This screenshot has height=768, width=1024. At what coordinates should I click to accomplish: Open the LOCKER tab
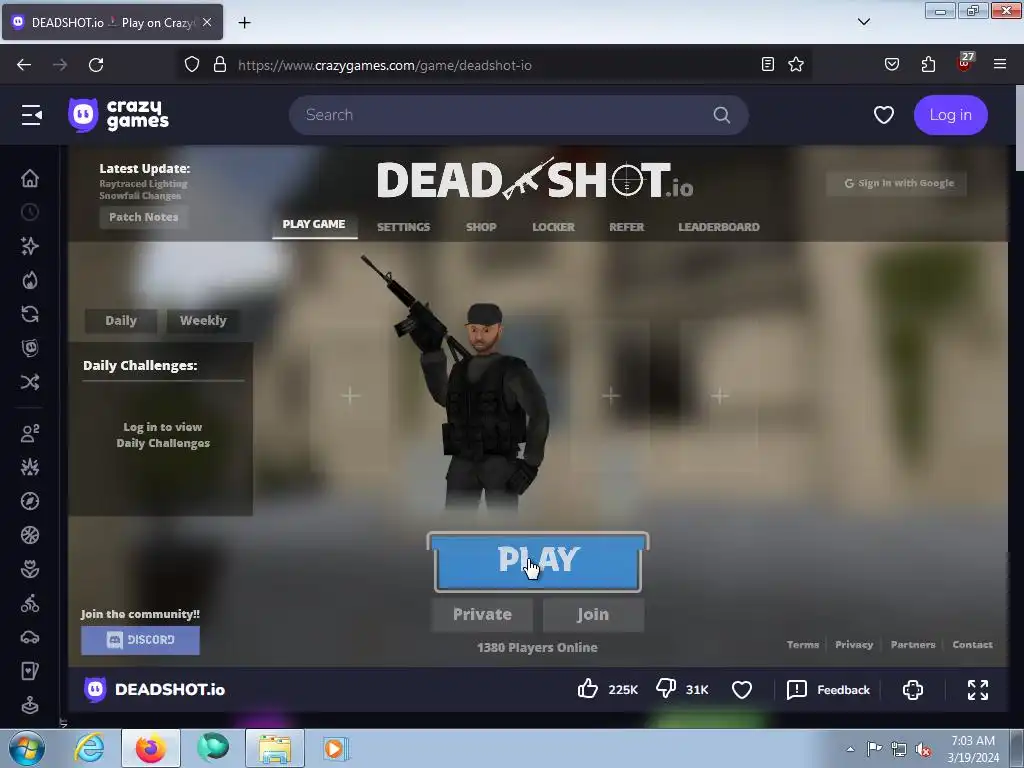coord(553,227)
